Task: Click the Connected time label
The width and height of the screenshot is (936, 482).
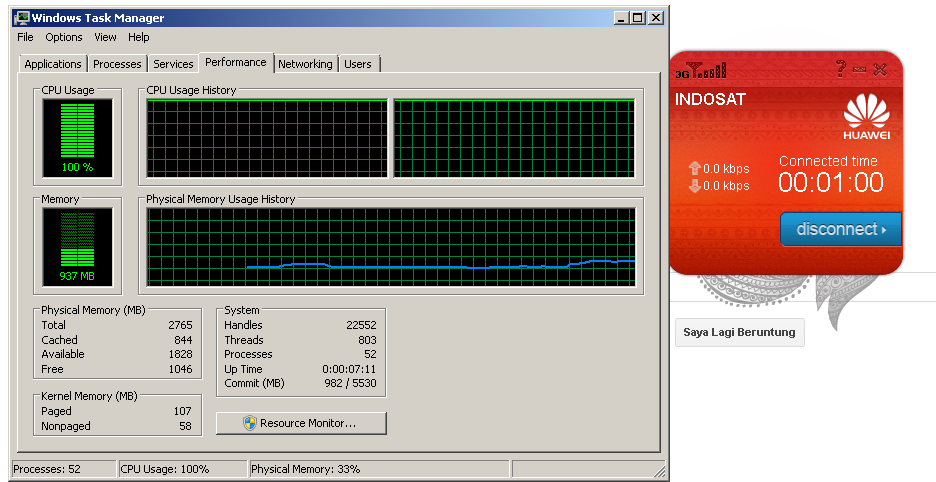Action: pos(828,161)
